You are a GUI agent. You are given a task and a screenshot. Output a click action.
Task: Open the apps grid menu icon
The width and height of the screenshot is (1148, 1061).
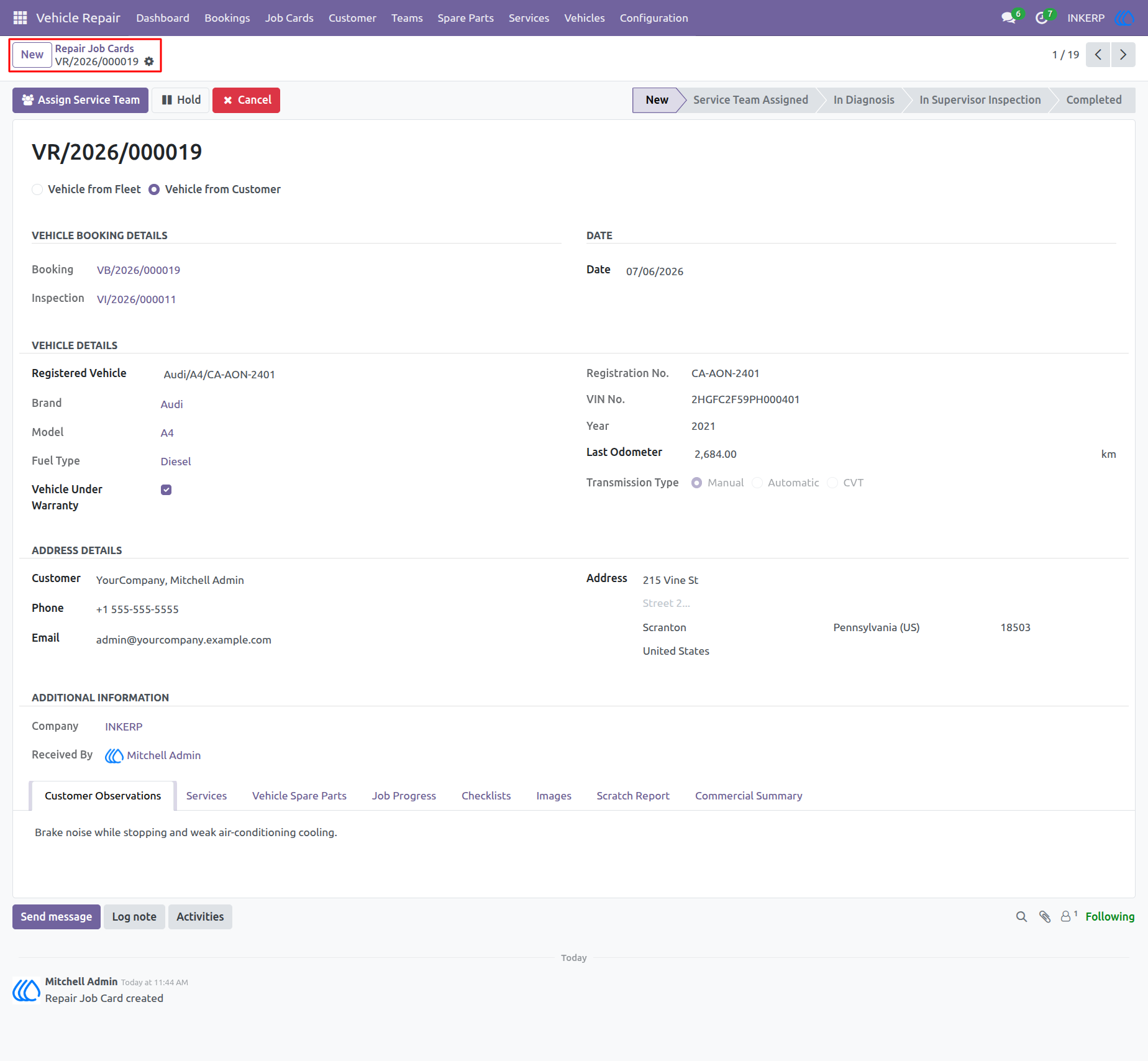point(20,18)
